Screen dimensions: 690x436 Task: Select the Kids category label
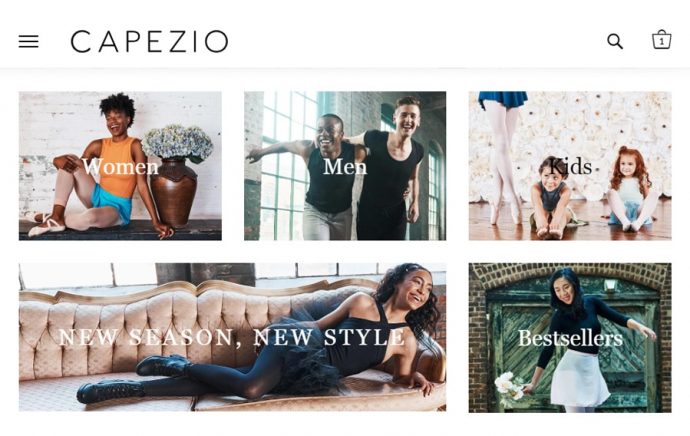click(x=570, y=166)
